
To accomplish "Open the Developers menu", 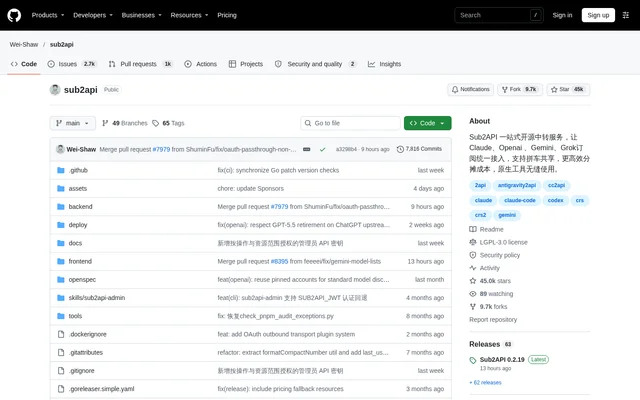I will [93, 15].
